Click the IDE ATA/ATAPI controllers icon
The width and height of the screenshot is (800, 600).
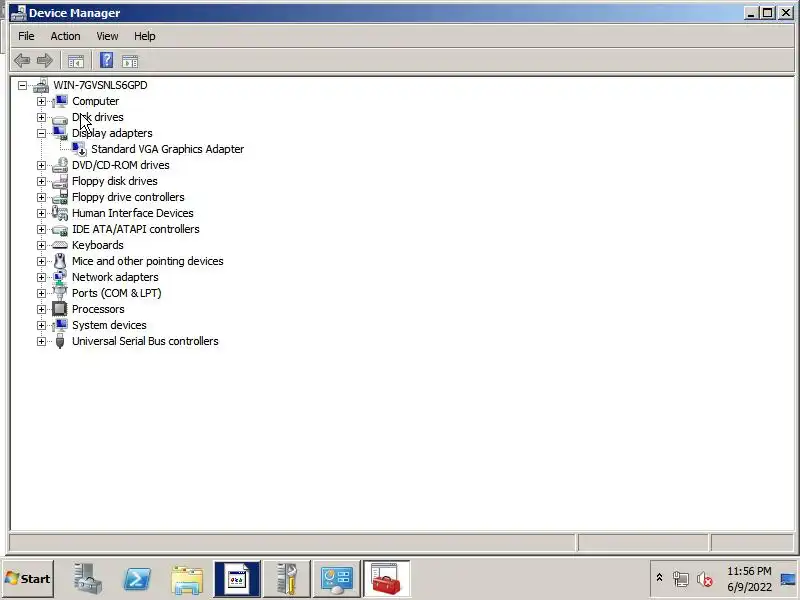coord(60,230)
